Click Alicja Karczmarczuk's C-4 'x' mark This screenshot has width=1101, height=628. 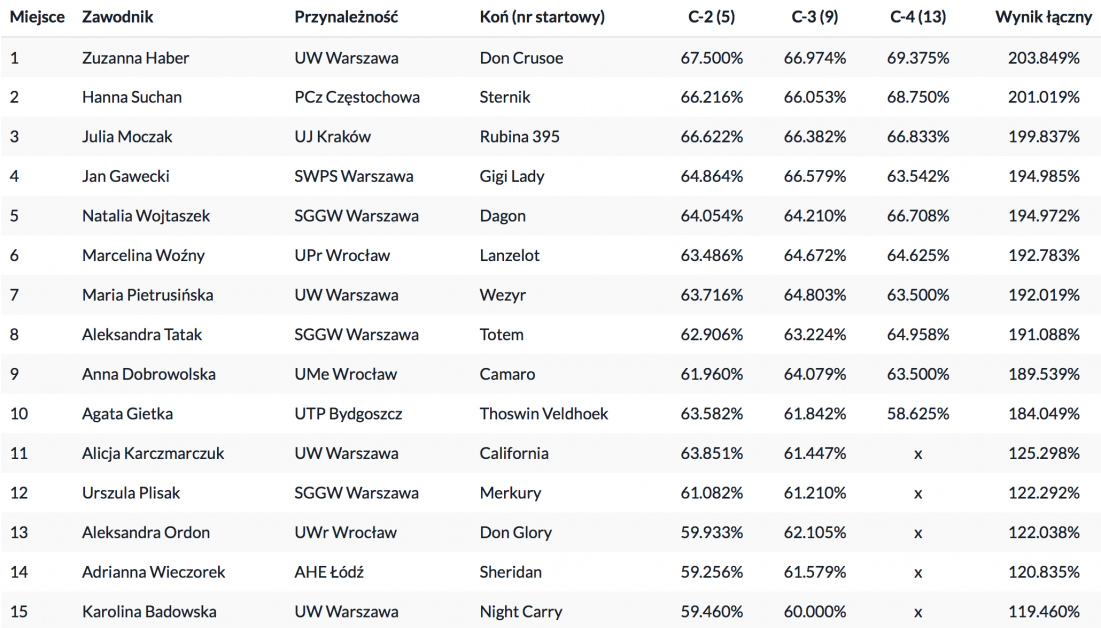click(x=918, y=453)
